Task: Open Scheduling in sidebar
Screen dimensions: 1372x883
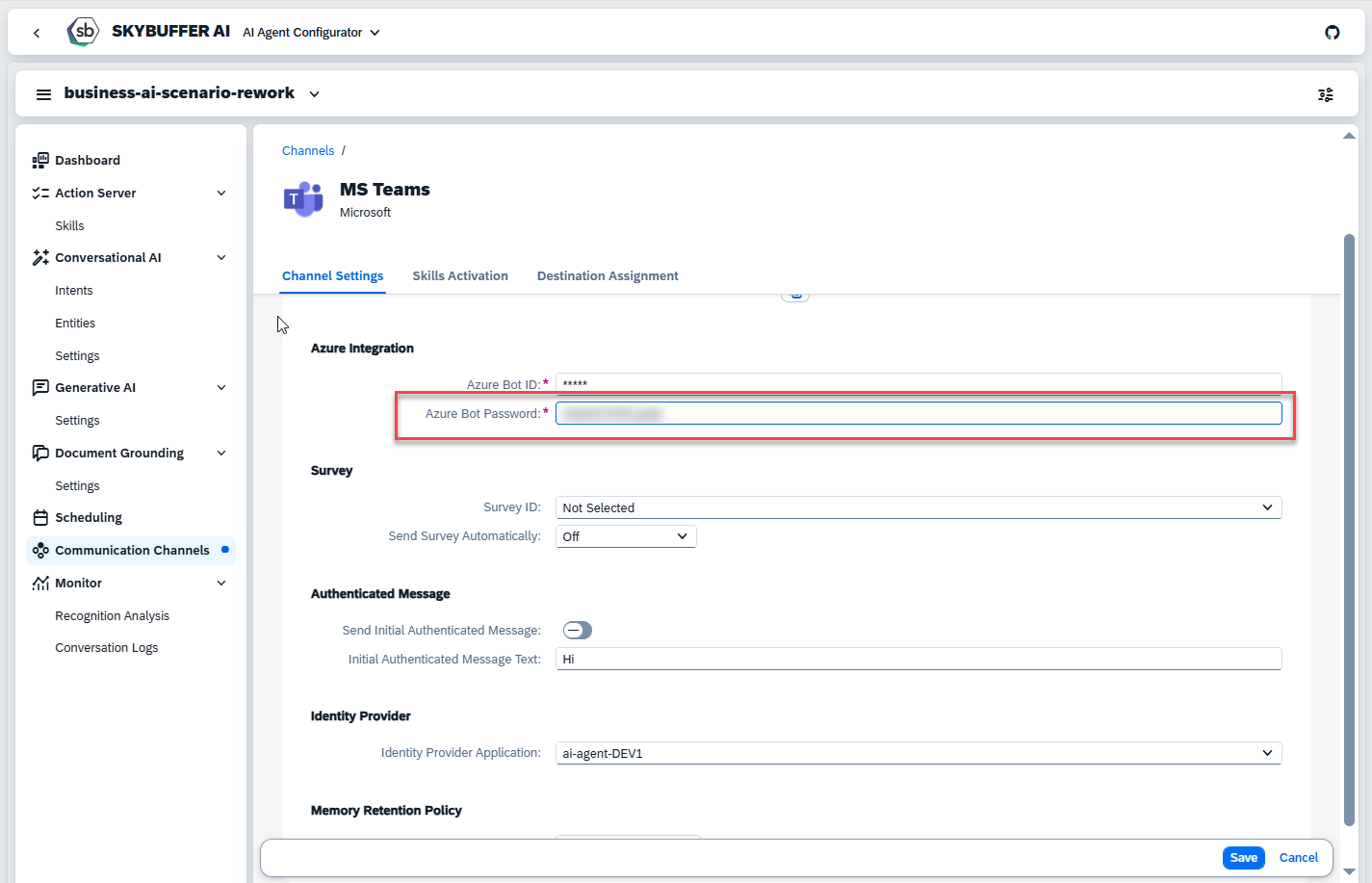Action: click(x=89, y=517)
